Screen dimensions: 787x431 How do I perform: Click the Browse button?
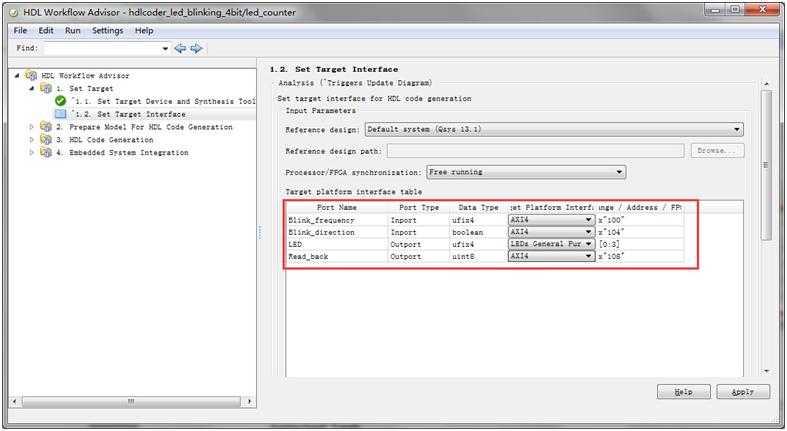[x=717, y=151]
